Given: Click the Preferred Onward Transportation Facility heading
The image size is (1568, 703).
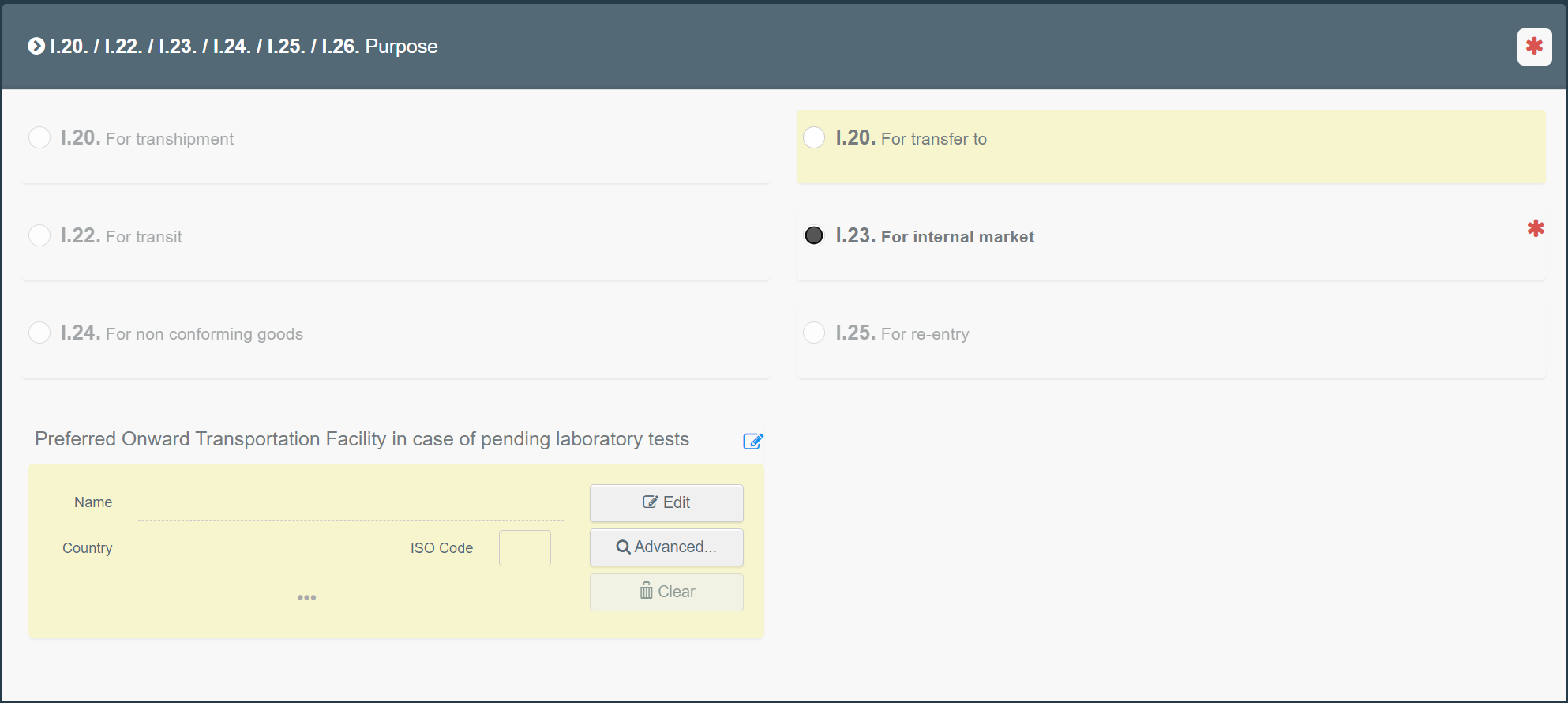Looking at the screenshot, I should pos(362,439).
